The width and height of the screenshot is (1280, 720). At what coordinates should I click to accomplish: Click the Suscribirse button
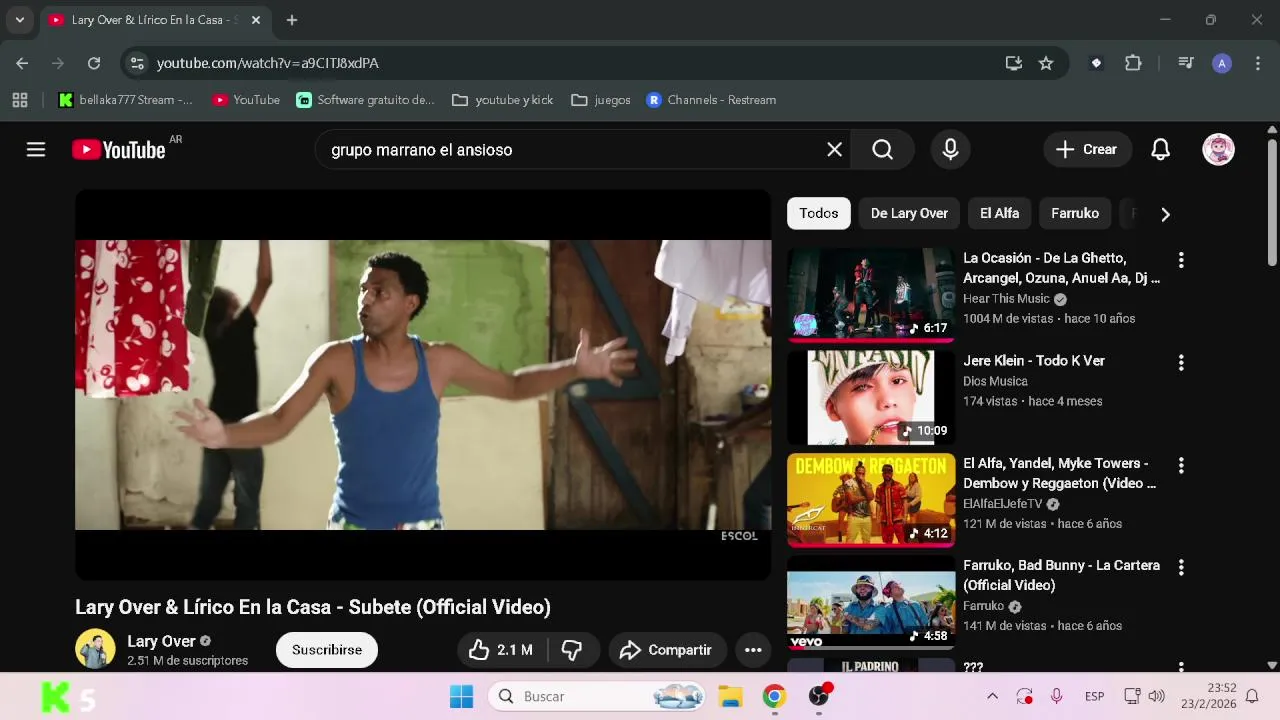pyautogui.click(x=327, y=650)
